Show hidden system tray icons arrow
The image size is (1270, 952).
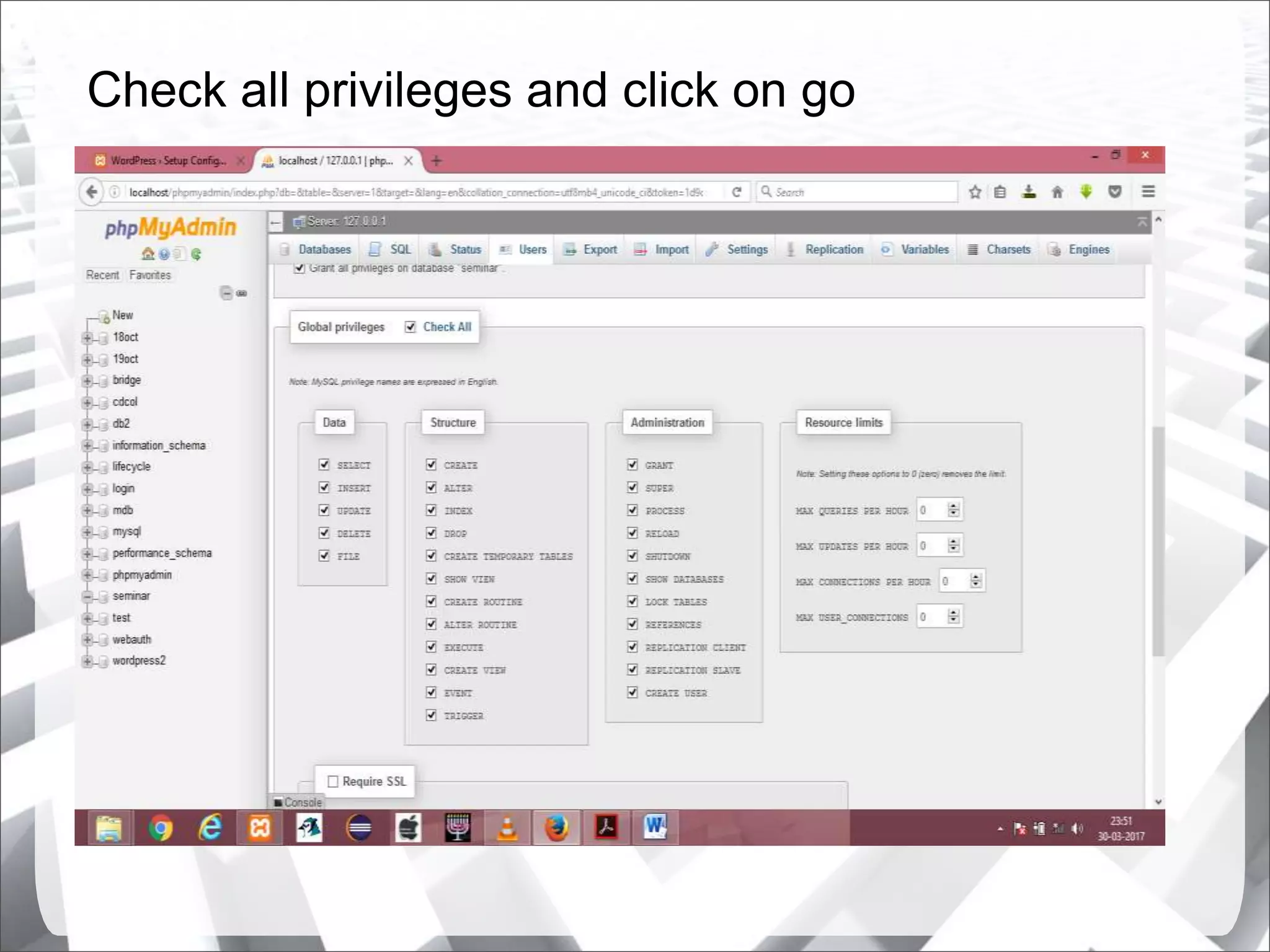[x=1000, y=829]
